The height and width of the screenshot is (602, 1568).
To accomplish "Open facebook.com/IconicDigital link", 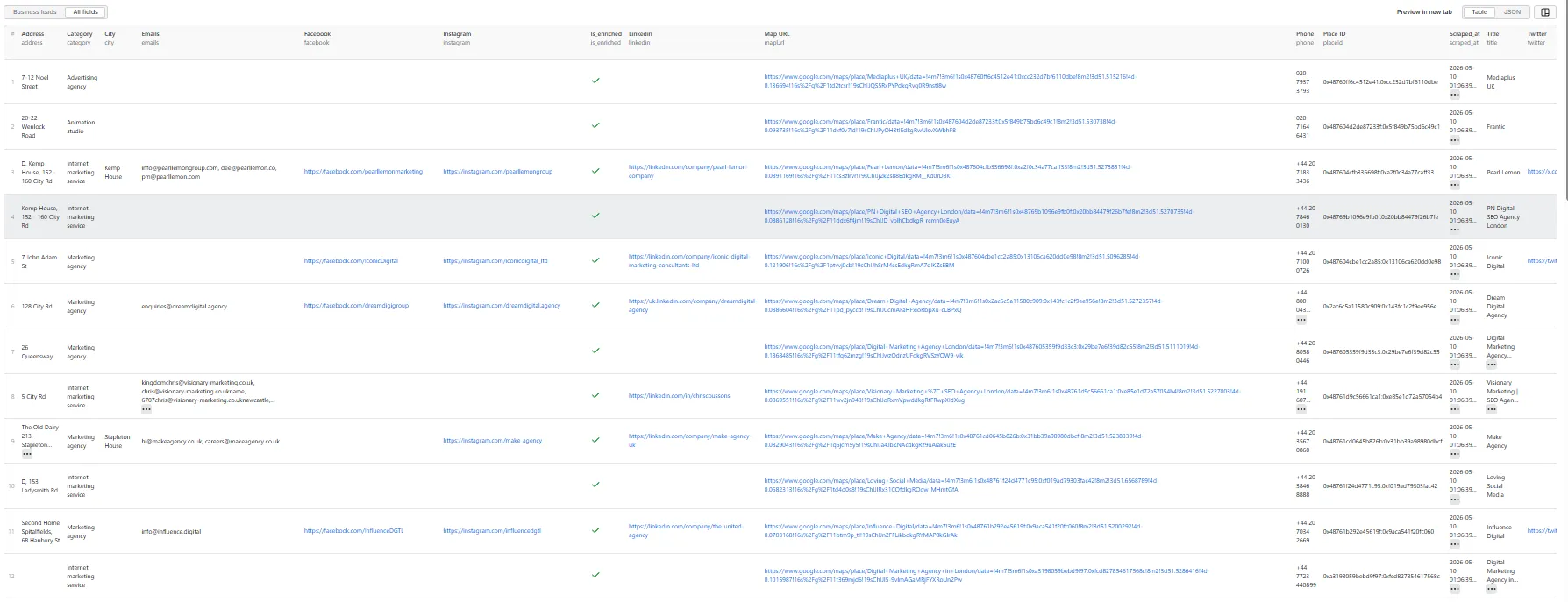I will pyautogui.click(x=351, y=261).
